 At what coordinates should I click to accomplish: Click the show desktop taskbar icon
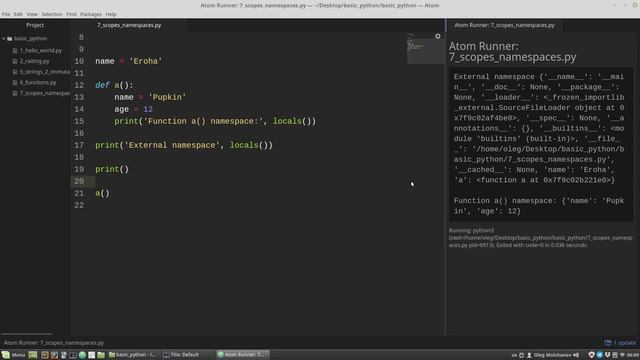(x=33, y=355)
